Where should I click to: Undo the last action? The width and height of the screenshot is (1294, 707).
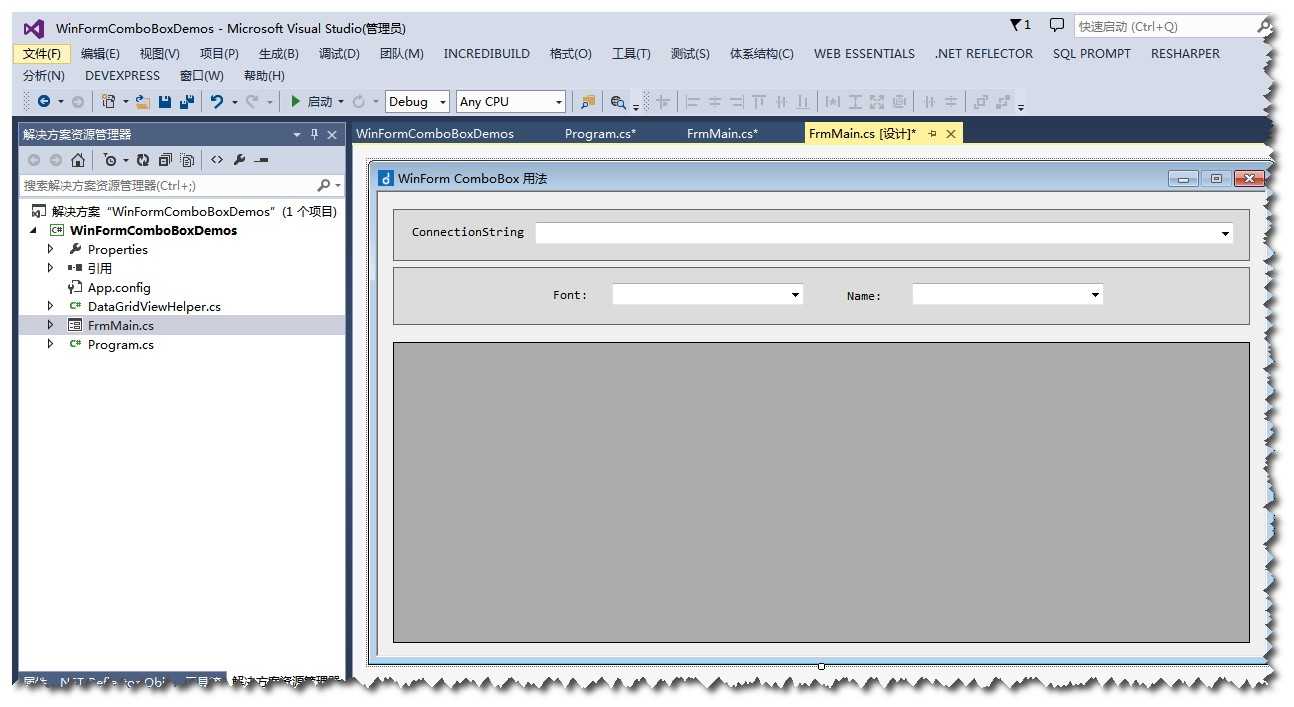[216, 101]
